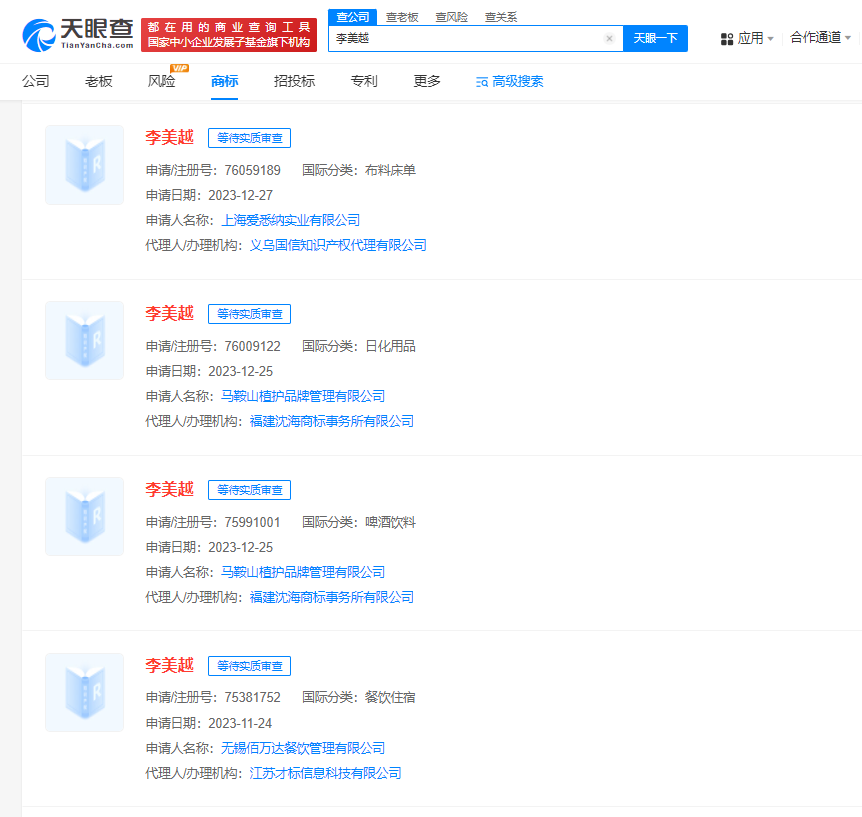Click classification text 啤酒饮料
The image size is (862, 817).
click(390, 522)
